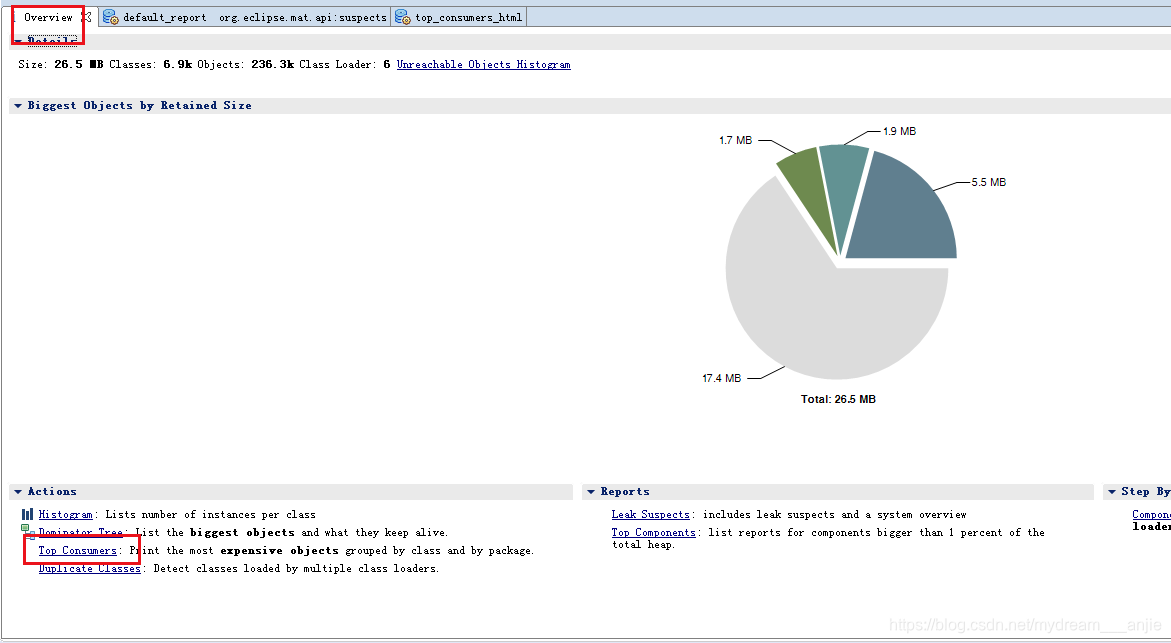The image size is (1171, 643).
Task: Collapse Biggest Objects by Retained Size section
Action: point(18,106)
